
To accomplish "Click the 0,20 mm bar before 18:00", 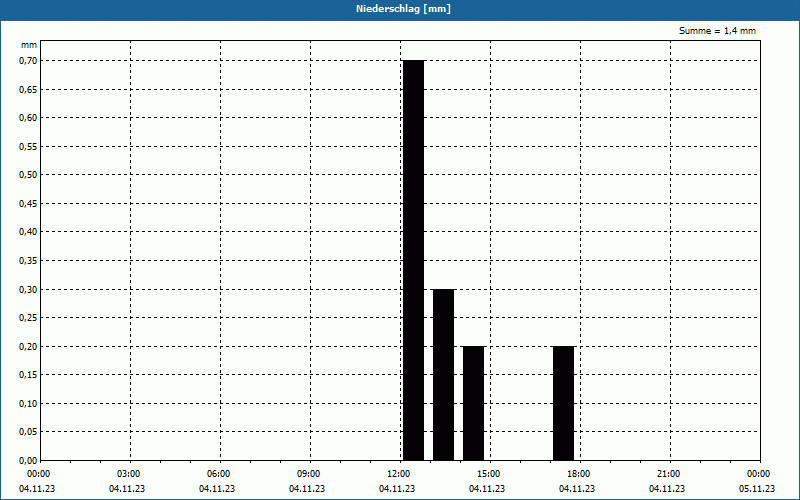I will pos(564,403).
